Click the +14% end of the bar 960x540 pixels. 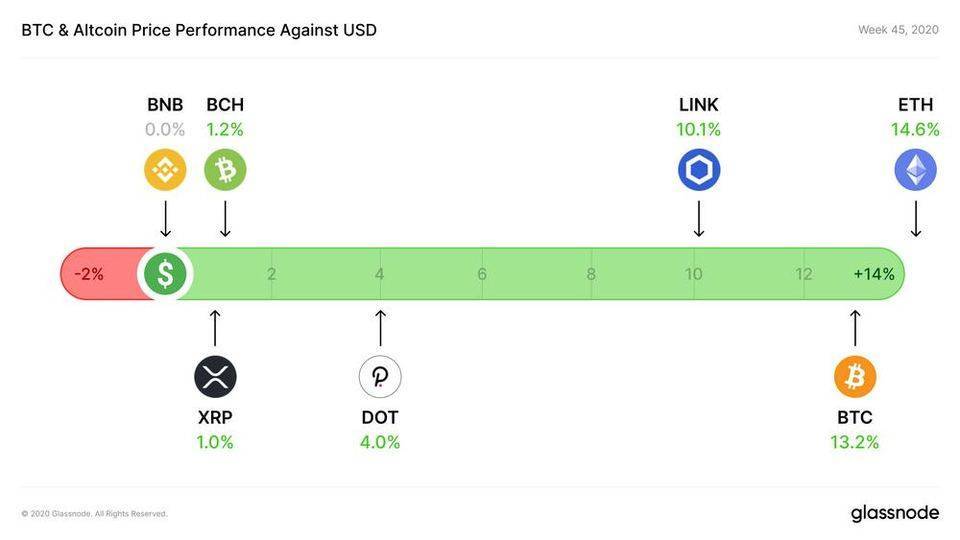pyautogui.click(x=874, y=274)
